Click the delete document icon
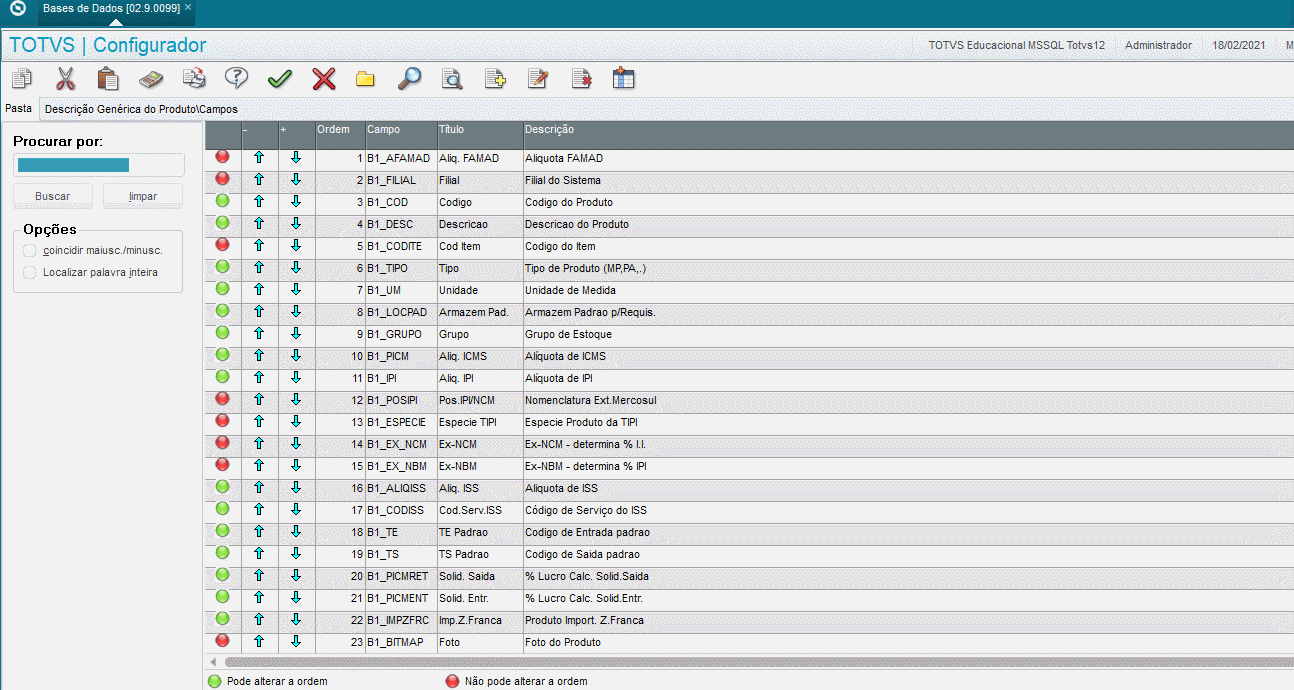Image resolution: width=1294 pixels, height=690 pixels. 581,79
